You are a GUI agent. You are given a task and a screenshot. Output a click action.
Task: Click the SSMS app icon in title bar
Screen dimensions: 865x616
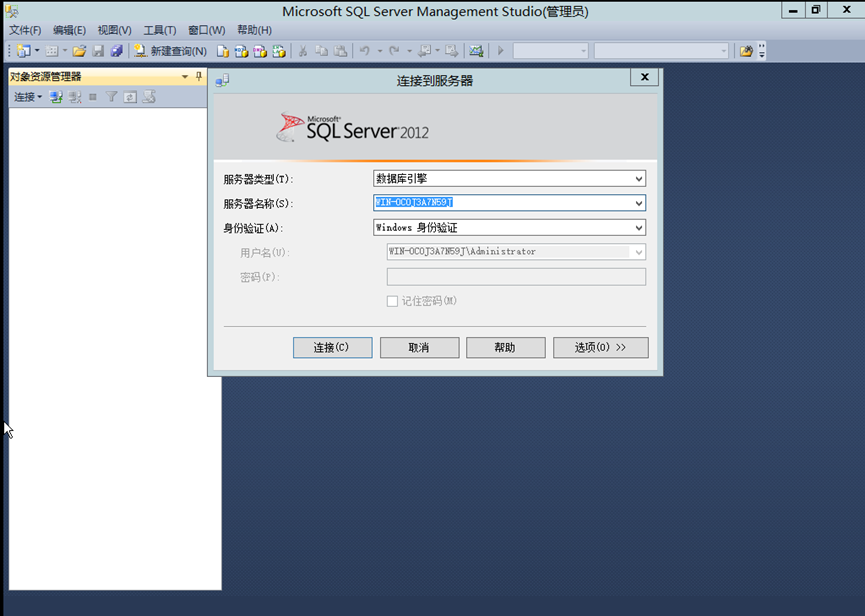[x=12, y=12]
